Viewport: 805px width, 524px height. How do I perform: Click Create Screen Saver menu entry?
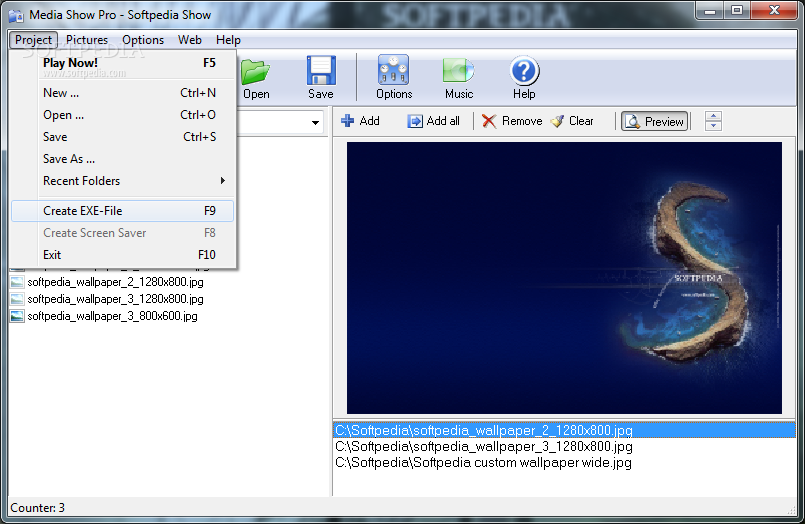(122, 233)
